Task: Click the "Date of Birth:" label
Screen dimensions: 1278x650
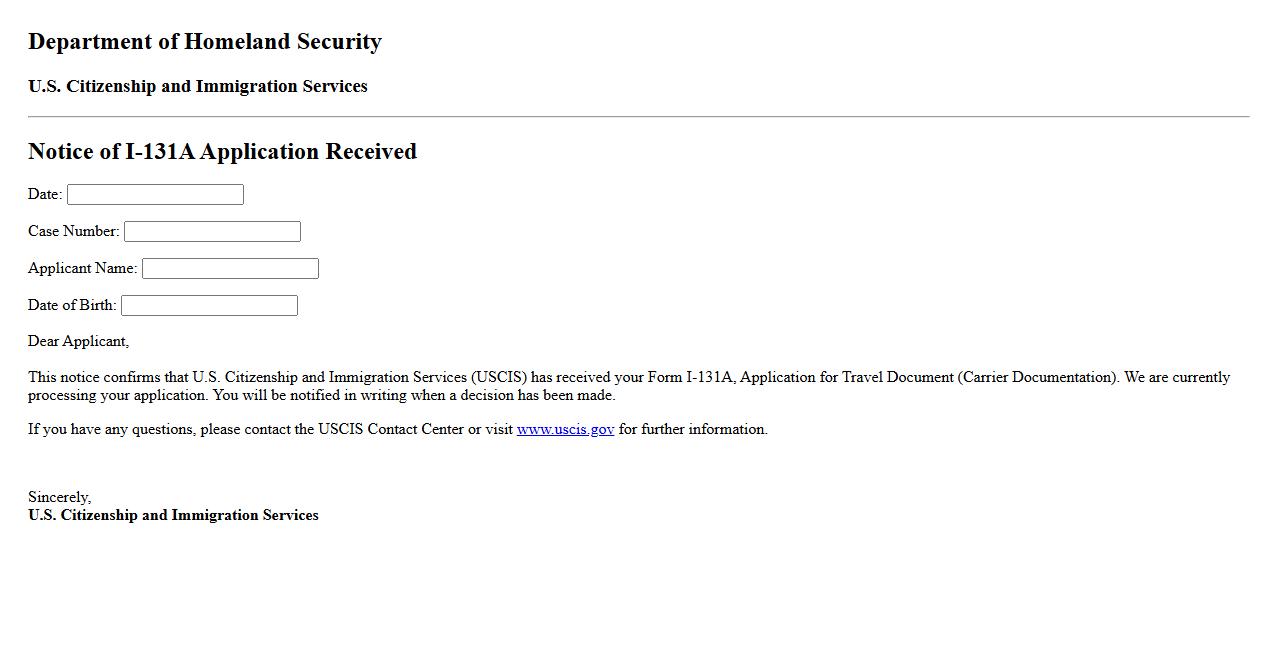Action: pyautogui.click(x=72, y=306)
